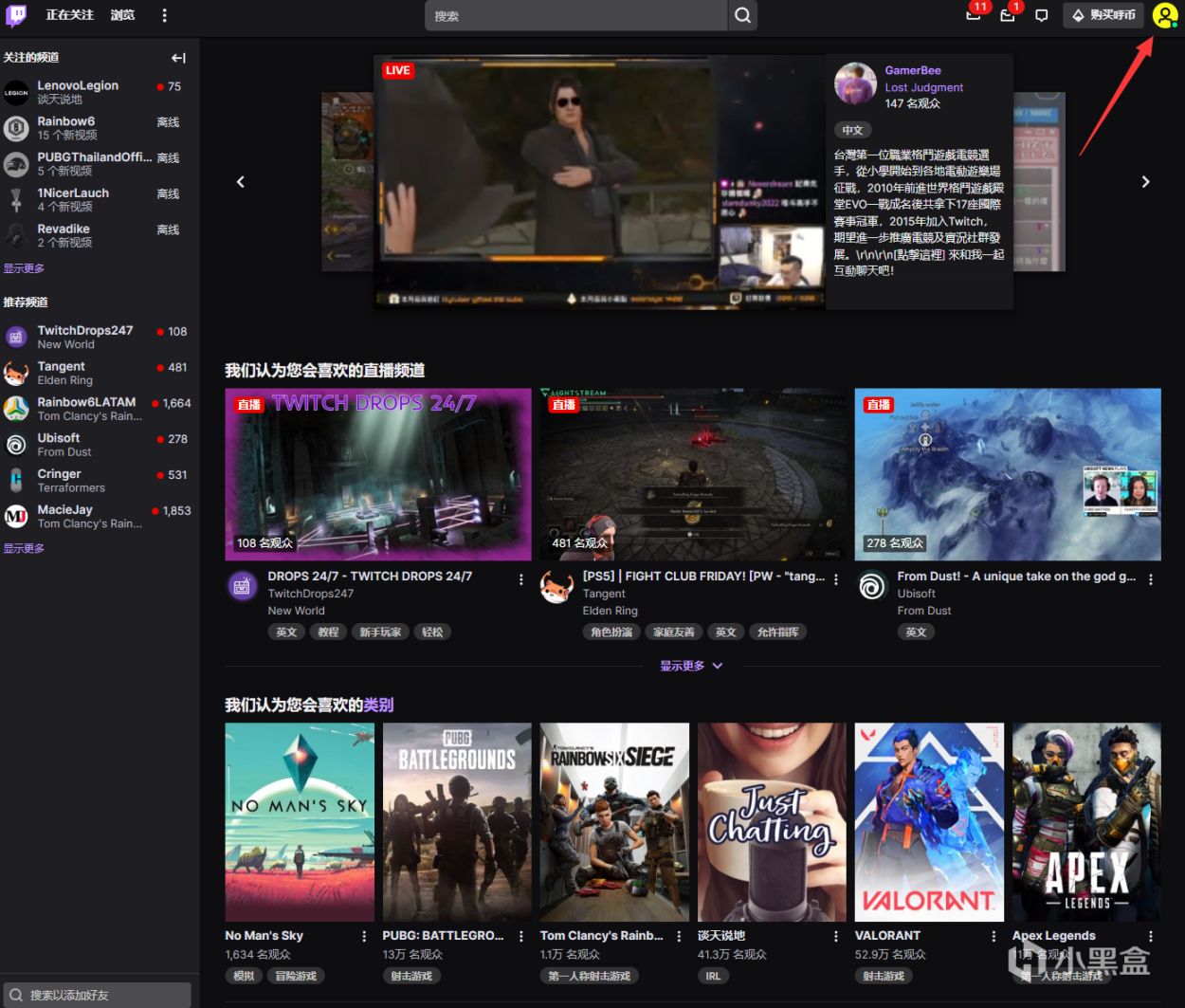Open Cringer avatar in recommended channels
Viewport: 1185px width, 1008px height.
(16, 480)
